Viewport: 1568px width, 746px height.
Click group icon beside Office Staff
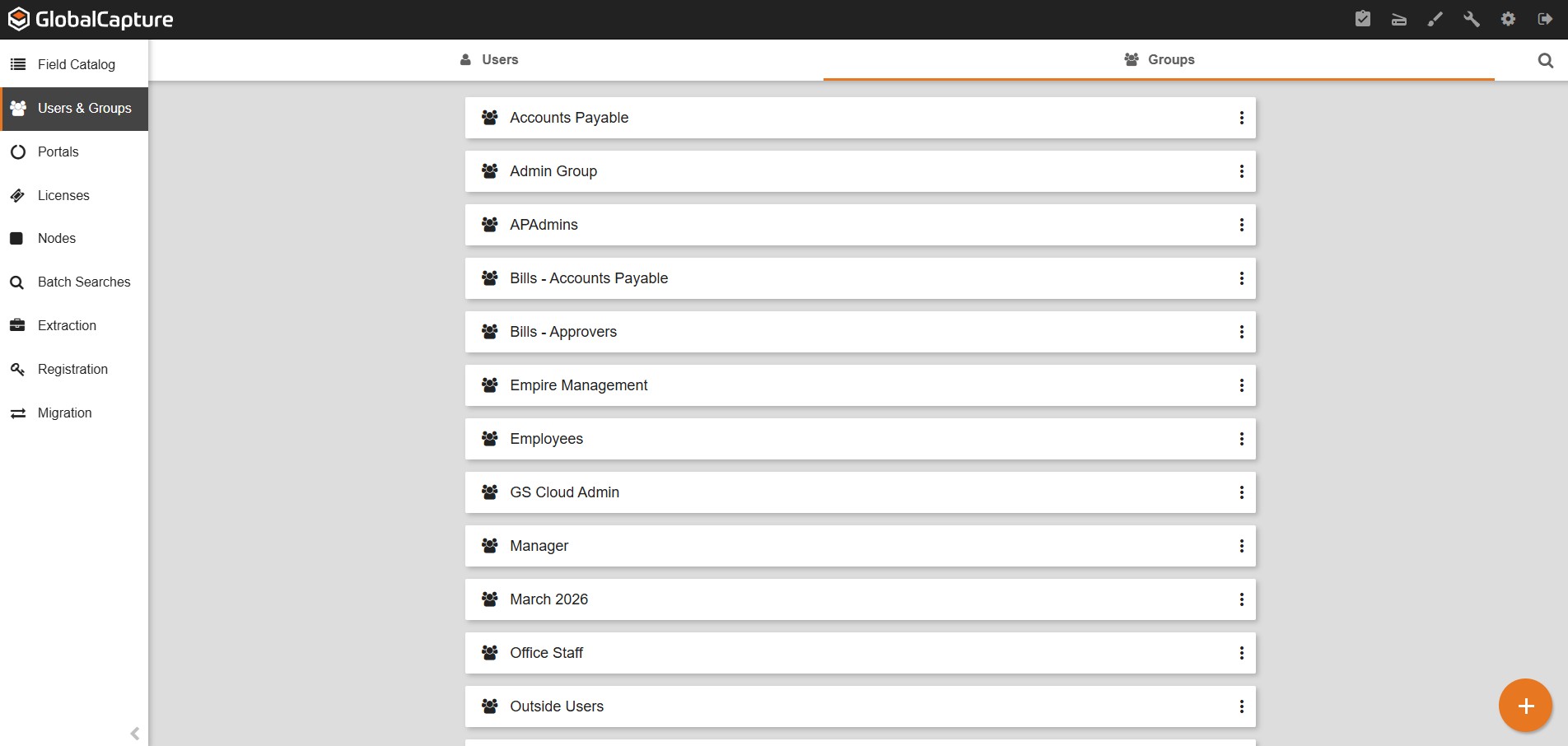coord(489,653)
